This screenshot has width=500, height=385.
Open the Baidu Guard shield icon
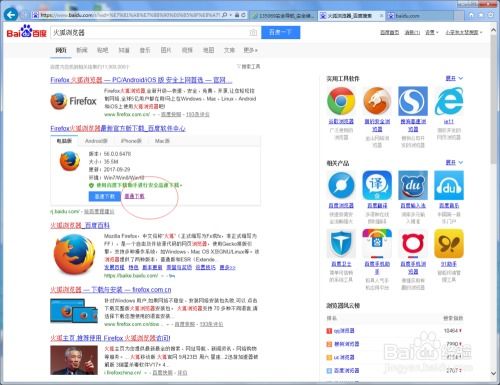point(341,244)
